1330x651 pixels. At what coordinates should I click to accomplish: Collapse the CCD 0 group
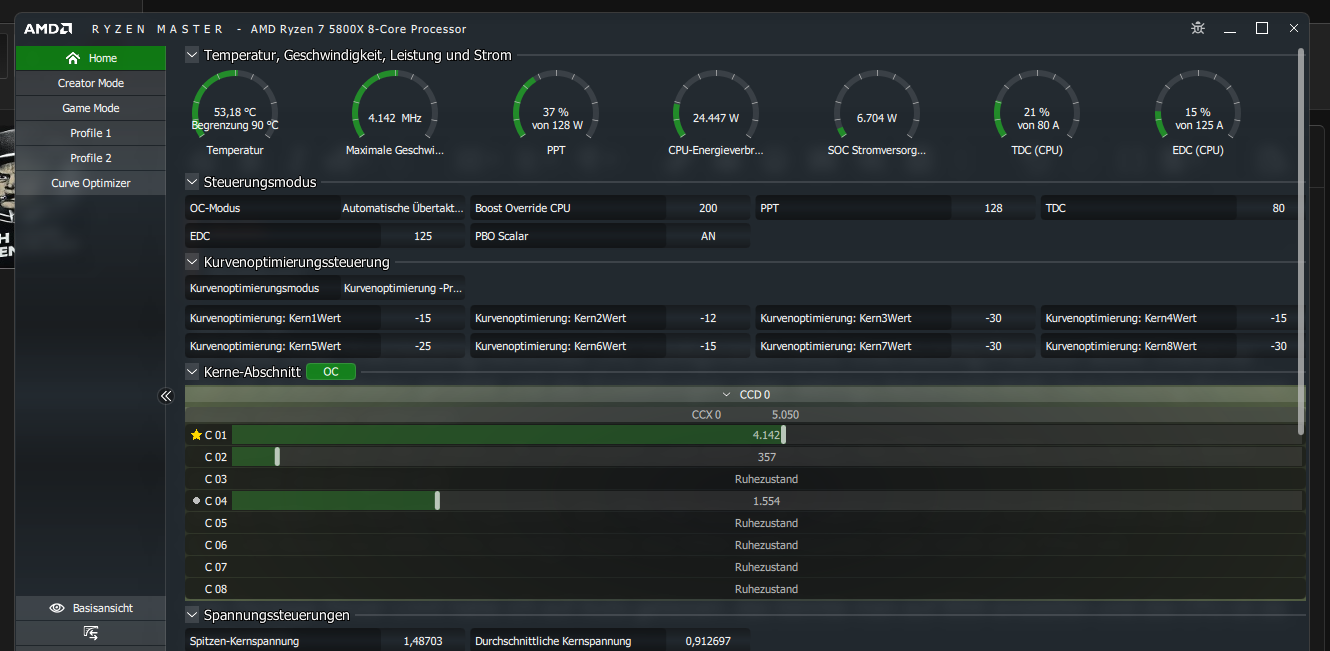coord(727,395)
